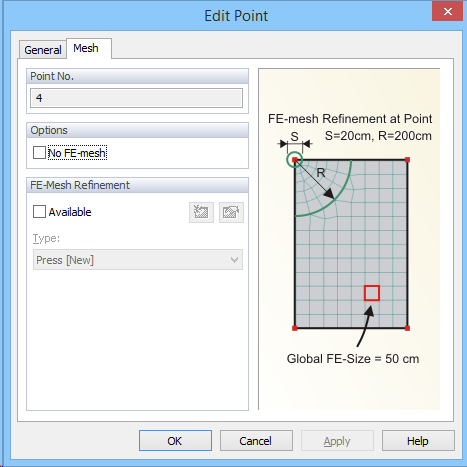Switch to the General tab
The image size is (467, 467).
click(43, 50)
